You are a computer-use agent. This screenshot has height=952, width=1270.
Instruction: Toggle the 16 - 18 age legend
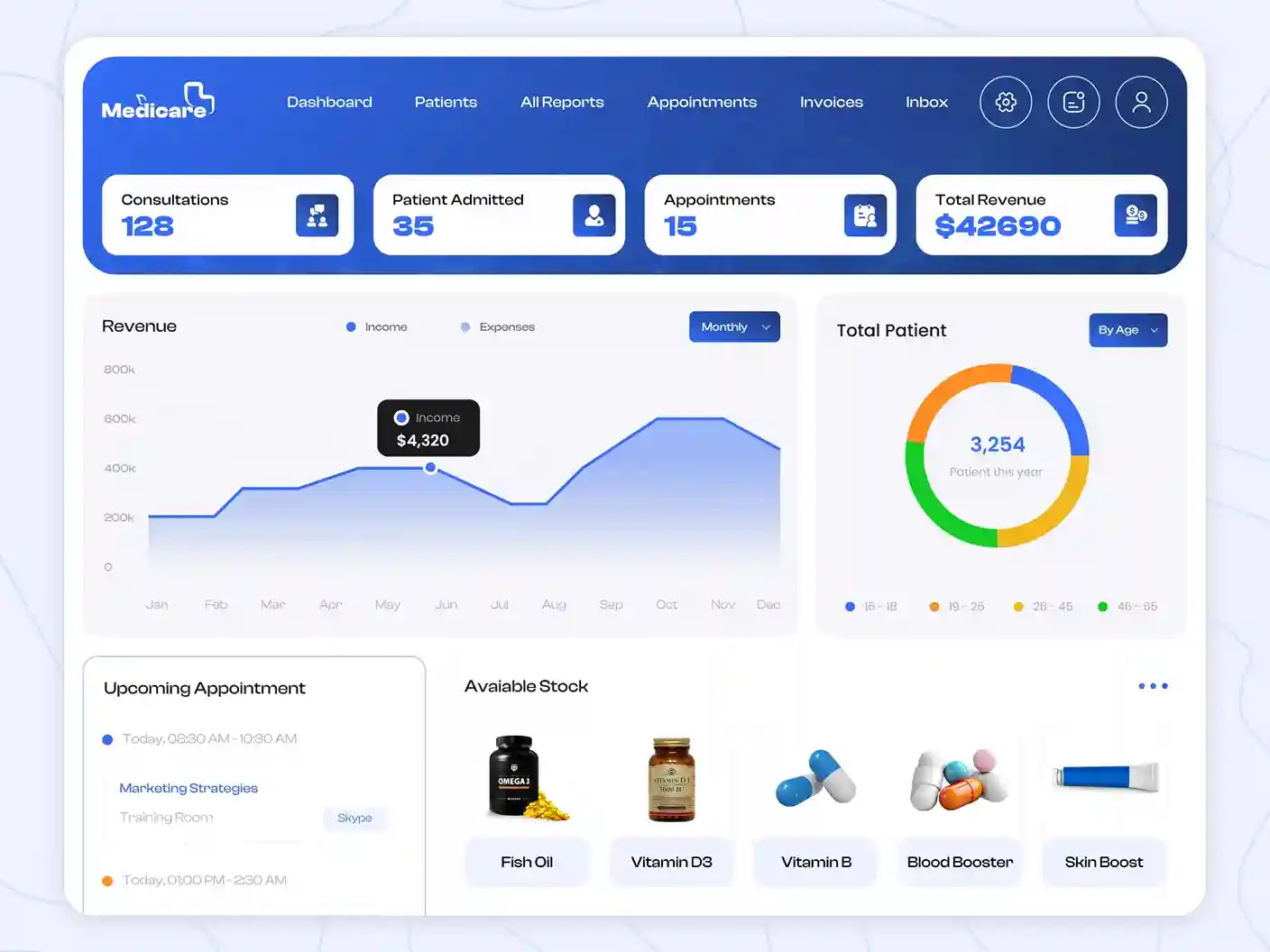[870, 607]
